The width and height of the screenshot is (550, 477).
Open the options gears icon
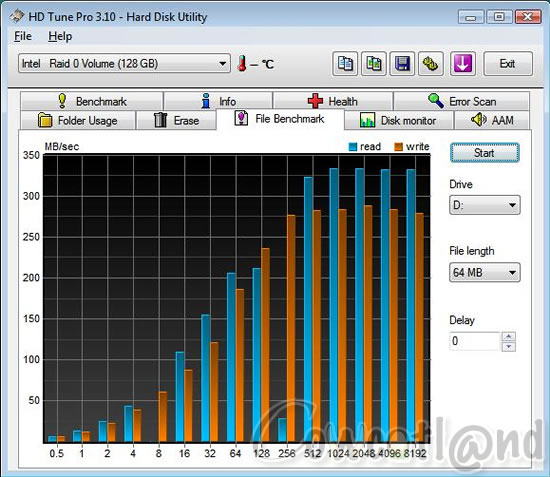(431, 64)
